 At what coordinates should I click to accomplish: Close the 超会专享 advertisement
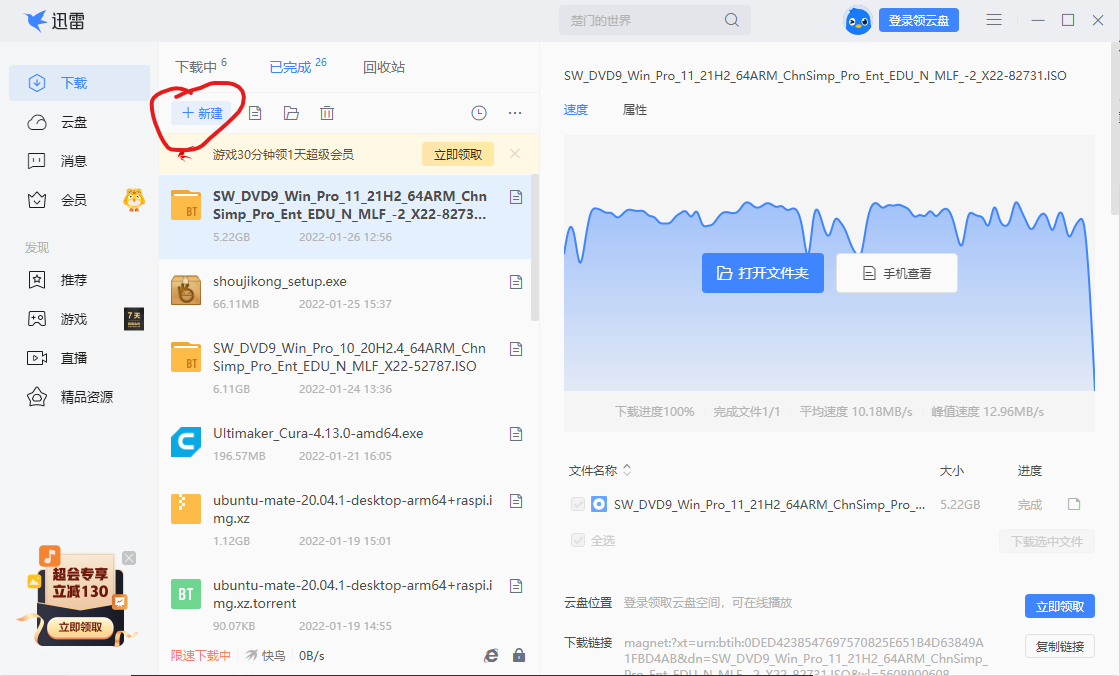(129, 558)
